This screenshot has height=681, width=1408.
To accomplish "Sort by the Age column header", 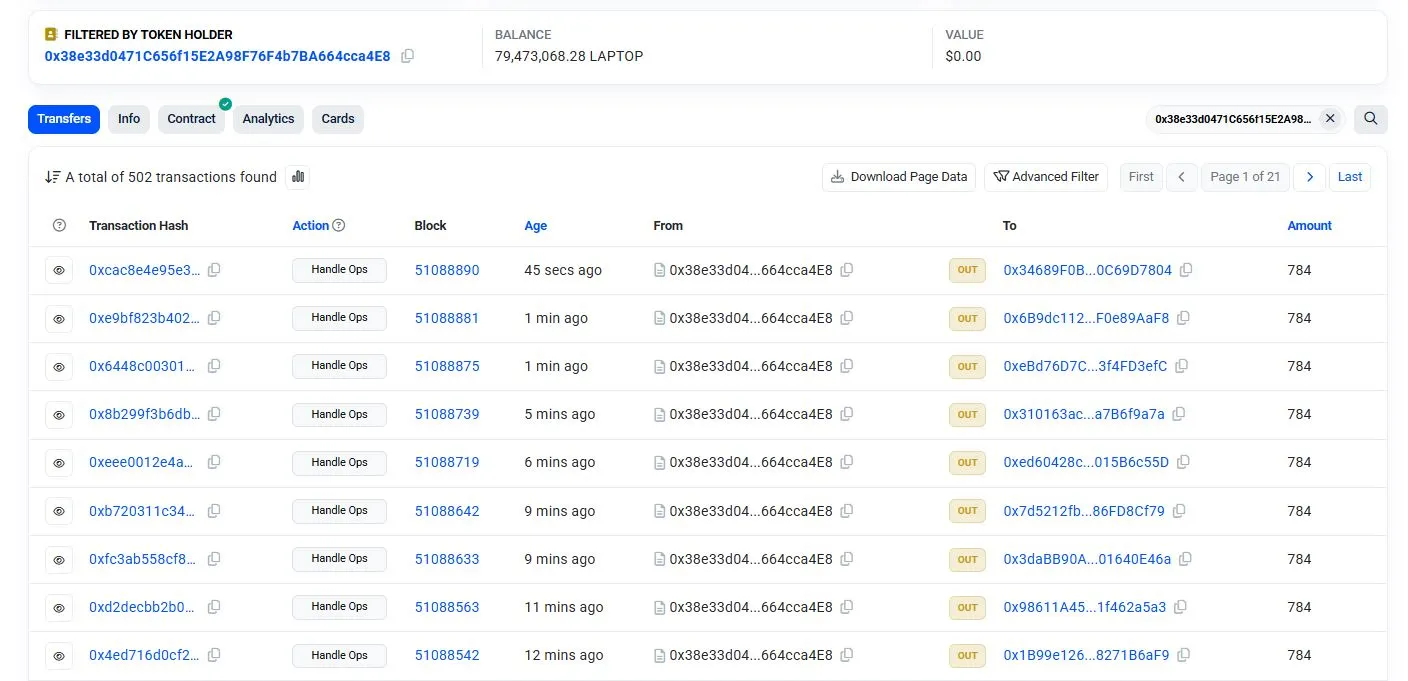I will (x=536, y=226).
